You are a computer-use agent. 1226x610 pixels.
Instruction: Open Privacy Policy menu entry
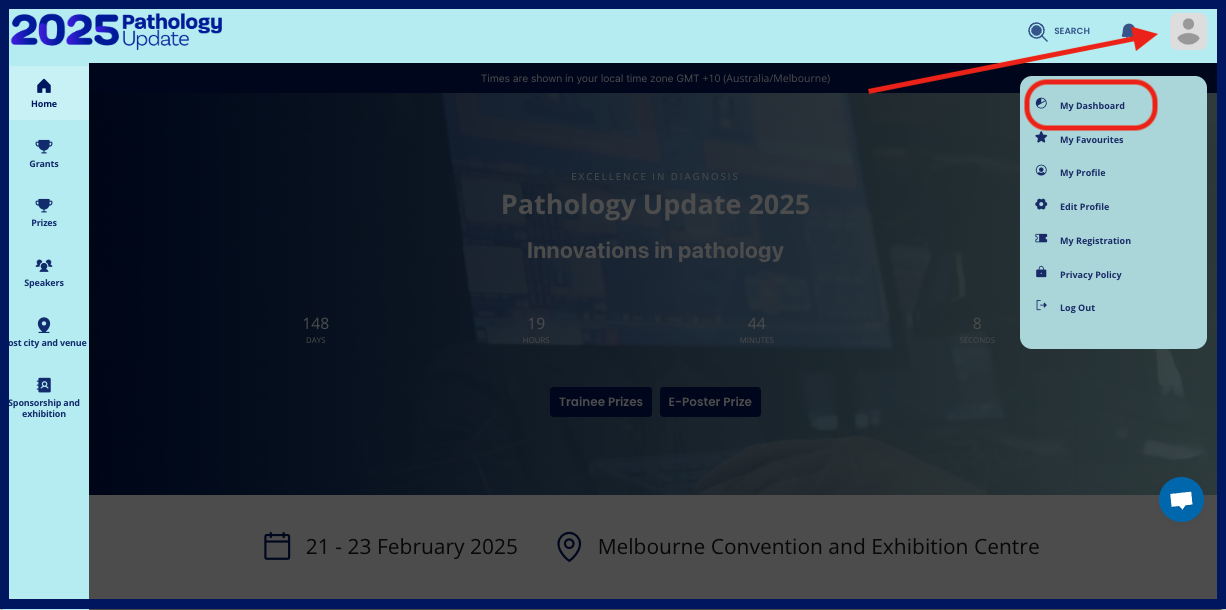[1091, 275]
